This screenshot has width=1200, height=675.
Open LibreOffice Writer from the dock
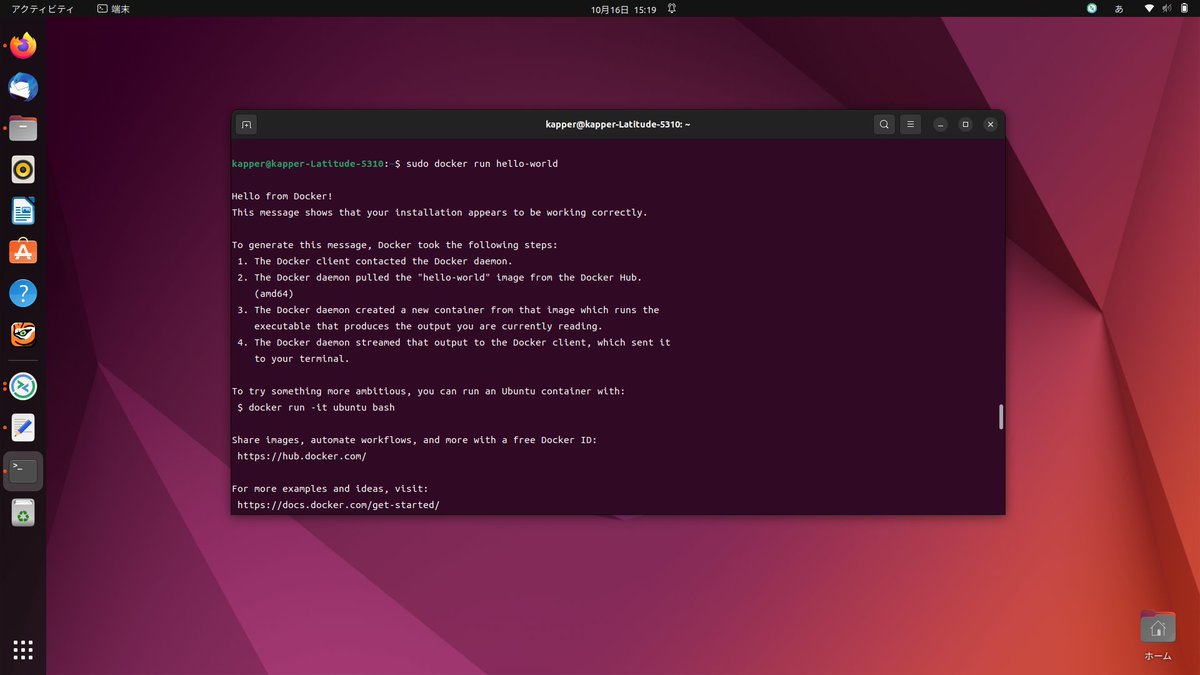[23, 210]
